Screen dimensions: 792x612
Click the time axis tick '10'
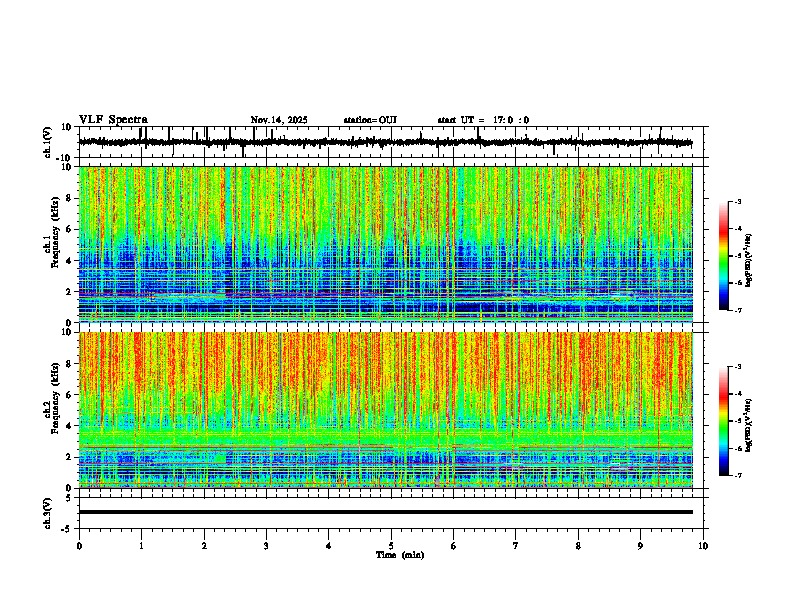[x=703, y=546]
